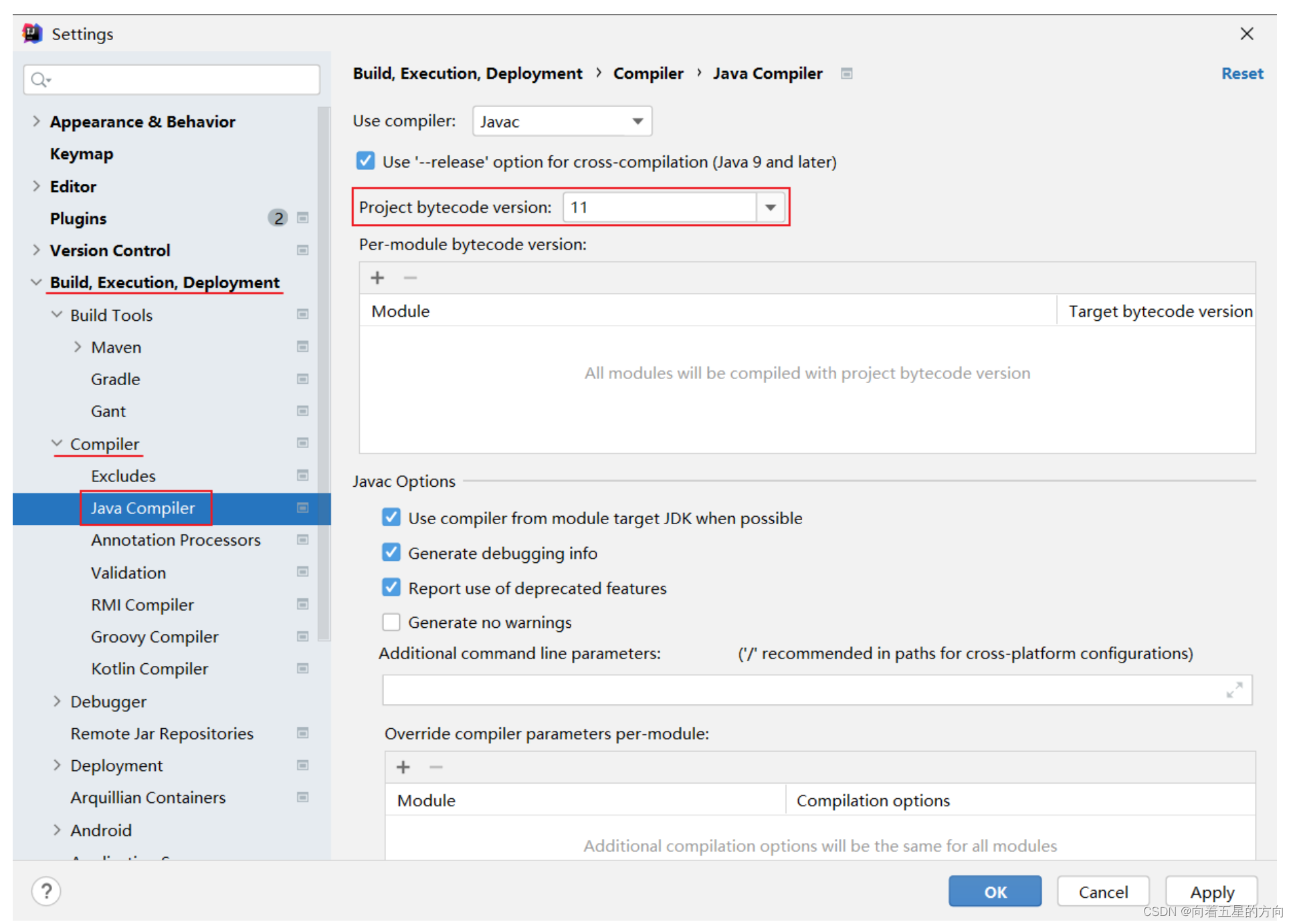The image size is (1293, 924).
Task: Close the Settings dialog
Action: point(1247,33)
